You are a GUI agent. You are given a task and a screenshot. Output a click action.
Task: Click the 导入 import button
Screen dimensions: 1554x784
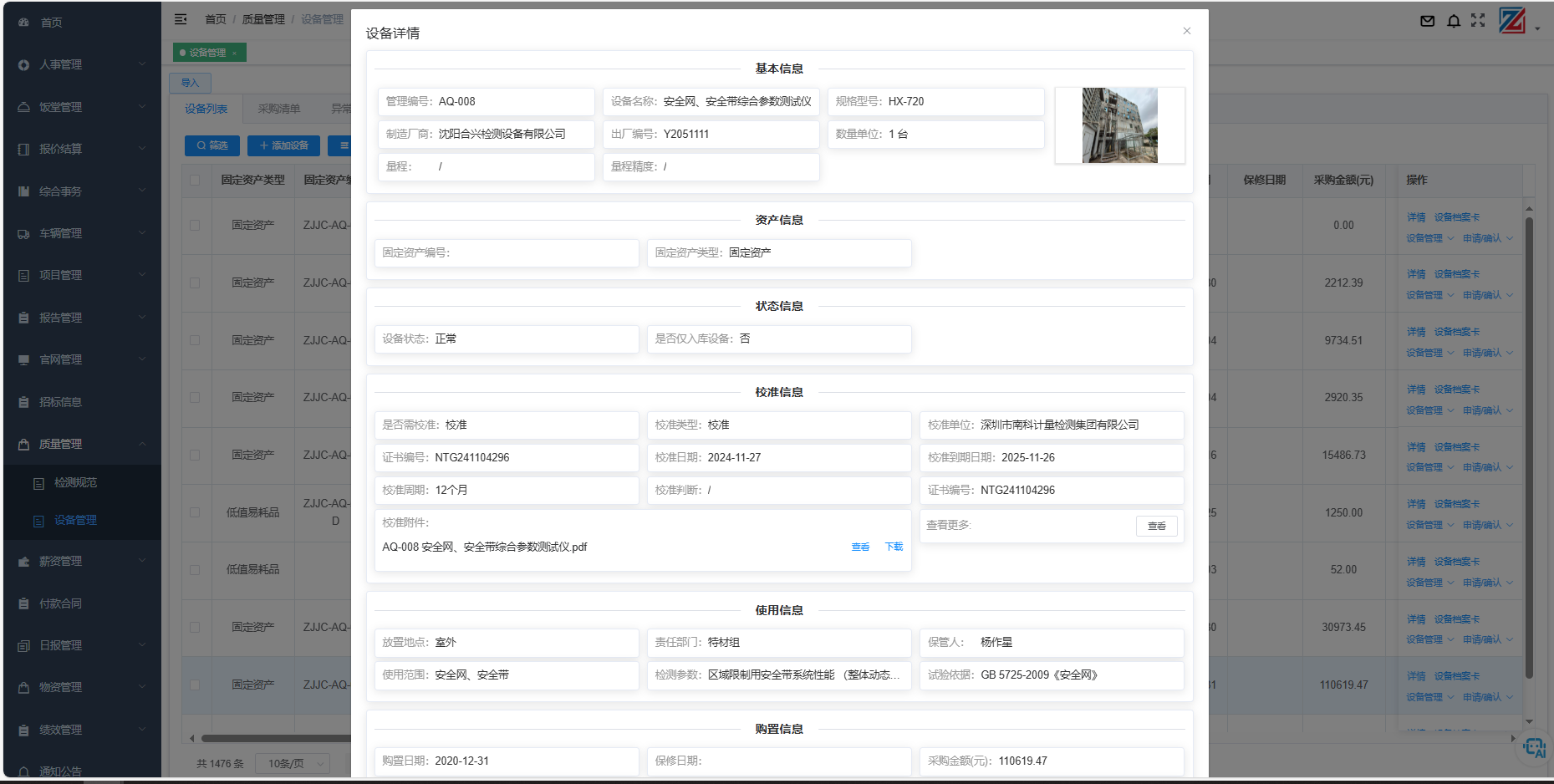[191, 83]
